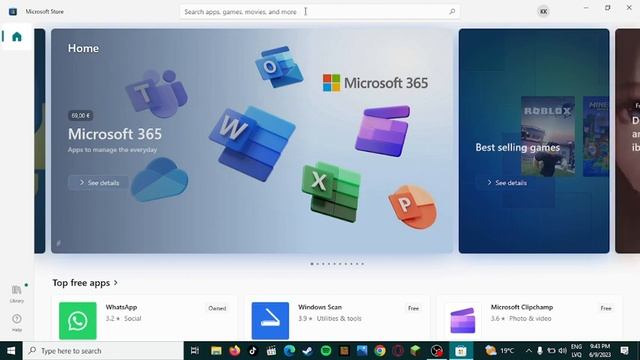
Task: Select the Windows Scan title text
Action: pos(320,307)
